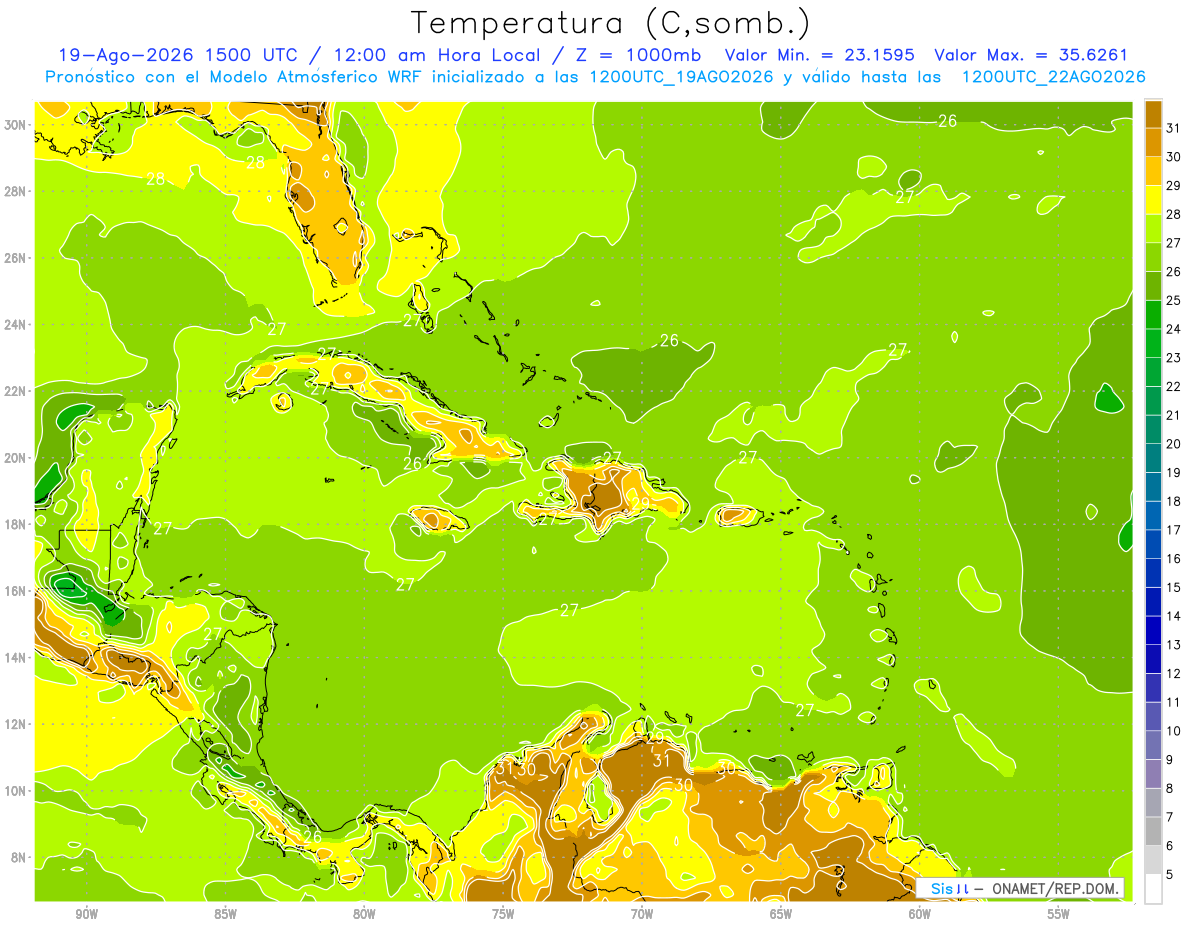Click the '28N' latitude axis label
This screenshot has height=927, width=1200.
(x=16, y=191)
